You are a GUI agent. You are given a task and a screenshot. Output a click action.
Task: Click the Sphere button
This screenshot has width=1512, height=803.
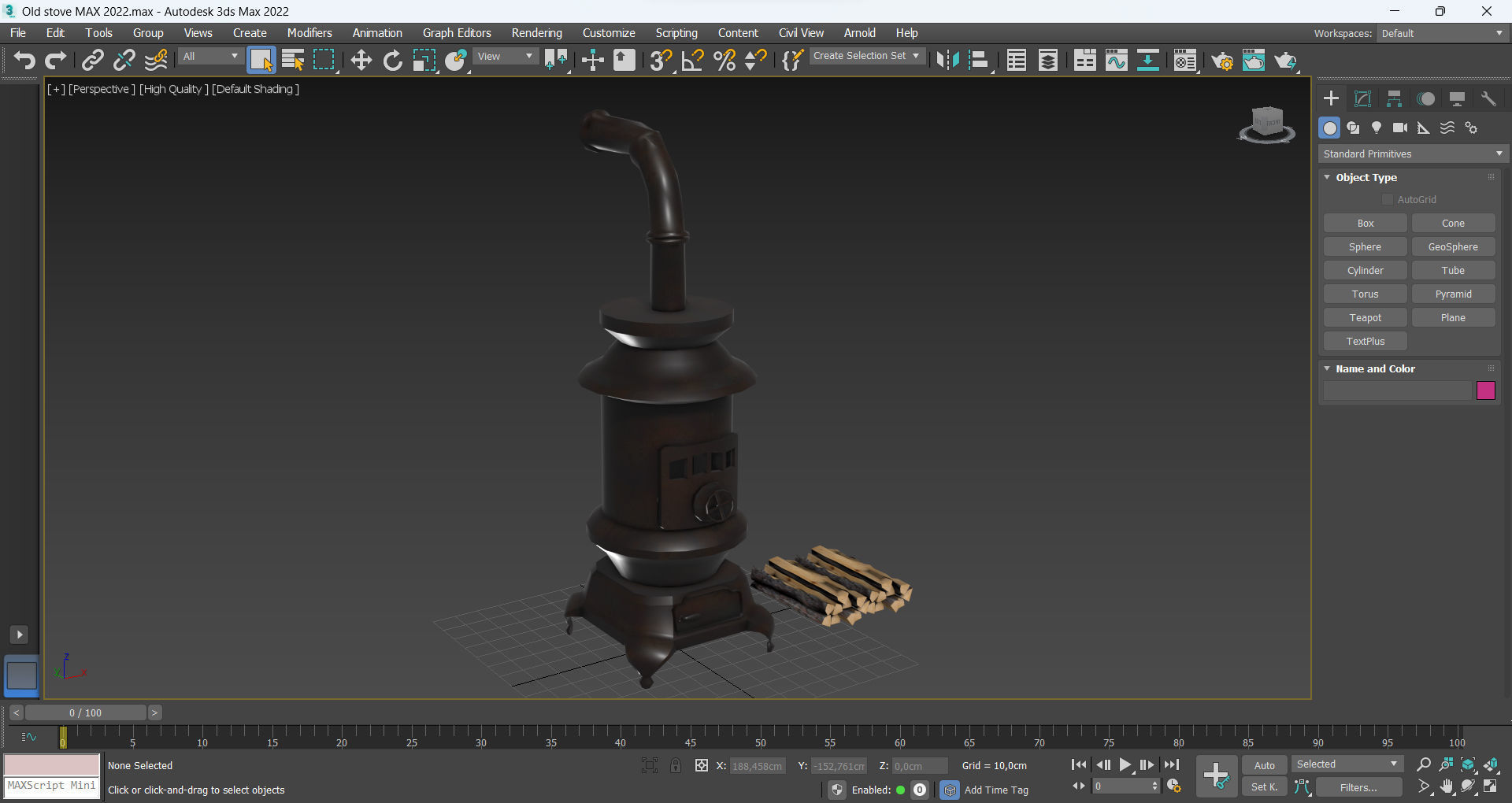coord(1365,246)
